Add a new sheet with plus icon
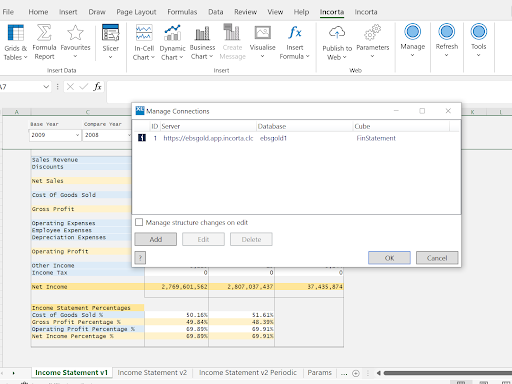Image resolution: width=512 pixels, height=384 pixels. click(x=356, y=373)
